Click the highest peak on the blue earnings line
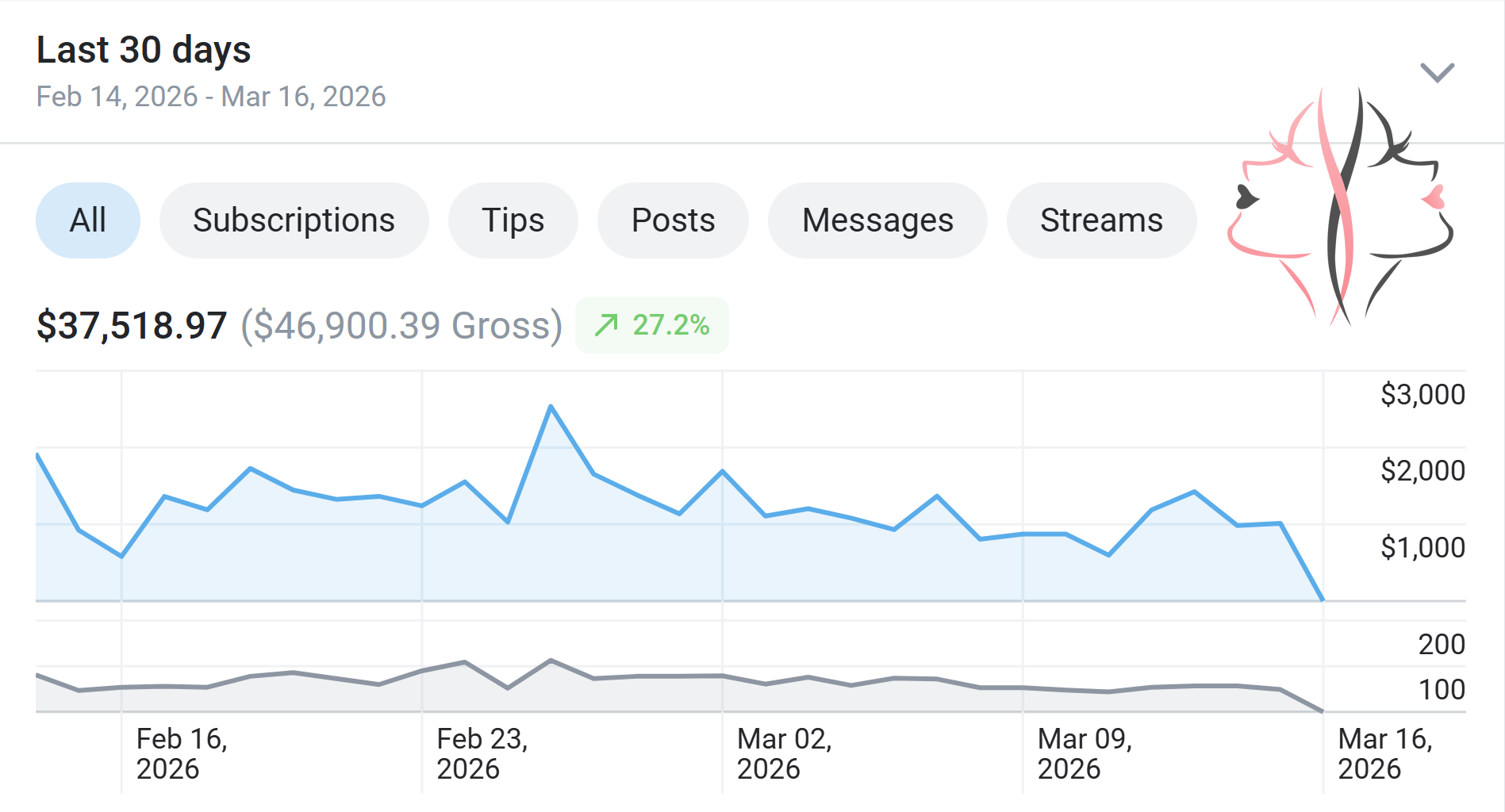 (x=551, y=408)
